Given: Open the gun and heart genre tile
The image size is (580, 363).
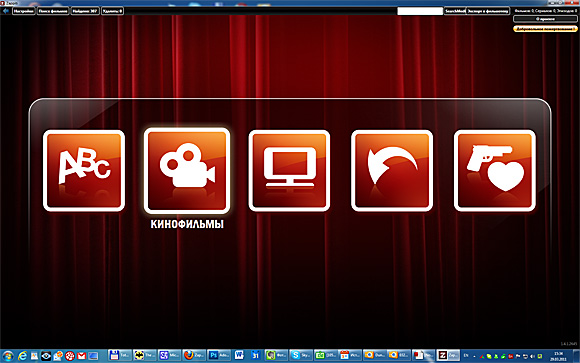Looking at the screenshot, I should pyautogui.click(x=495, y=171).
